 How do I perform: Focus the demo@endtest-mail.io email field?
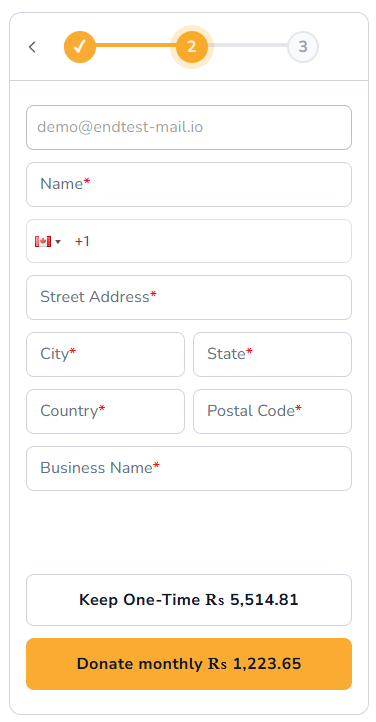[x=189, y=128]
